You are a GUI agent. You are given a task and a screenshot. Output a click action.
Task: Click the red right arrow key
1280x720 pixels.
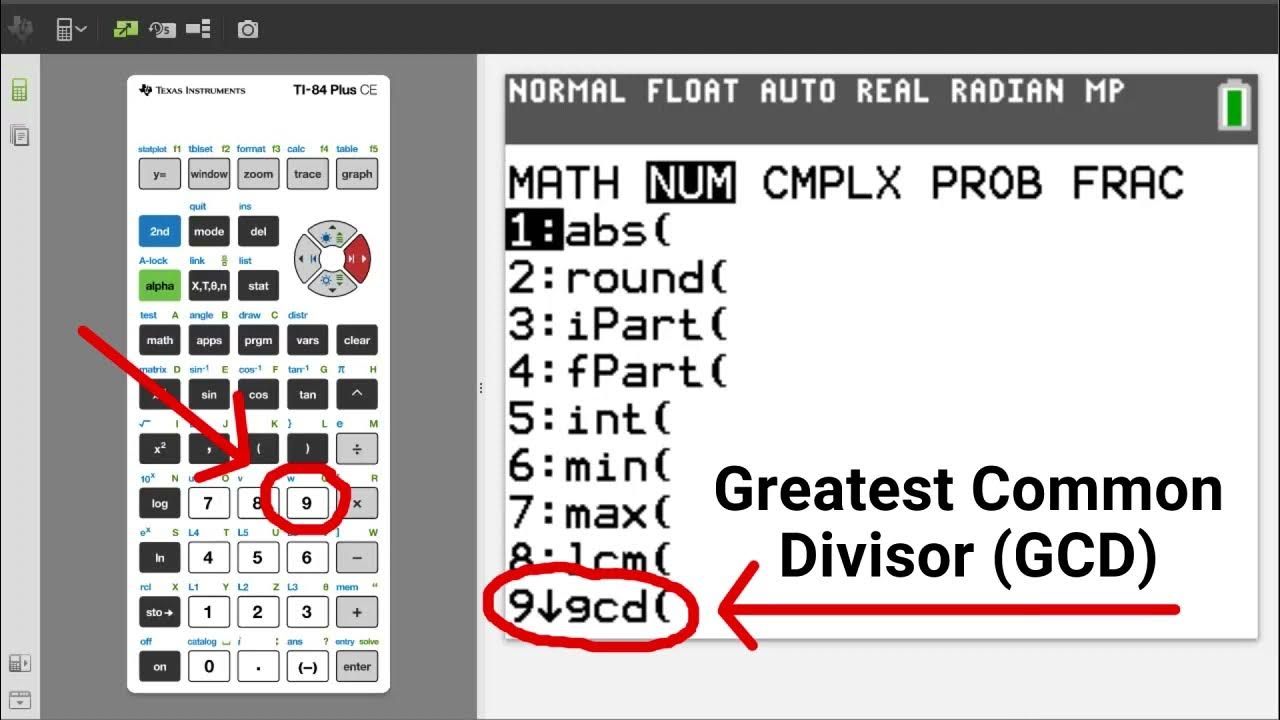coord(357,260)
